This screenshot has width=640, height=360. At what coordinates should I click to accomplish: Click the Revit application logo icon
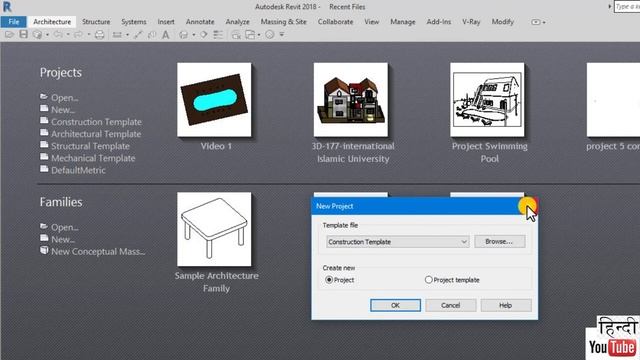[7, 7]
